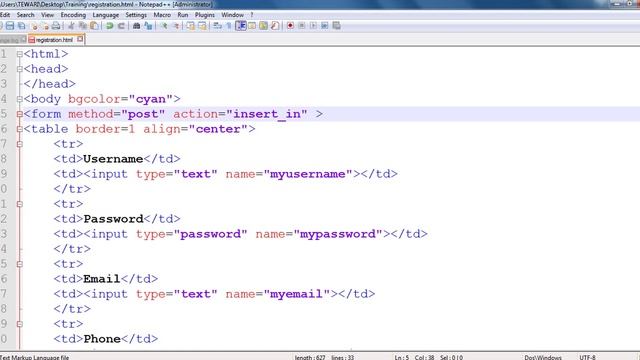
Task: Click Dos\Windows line ending in status bar
Action: [x=543, y=357]
